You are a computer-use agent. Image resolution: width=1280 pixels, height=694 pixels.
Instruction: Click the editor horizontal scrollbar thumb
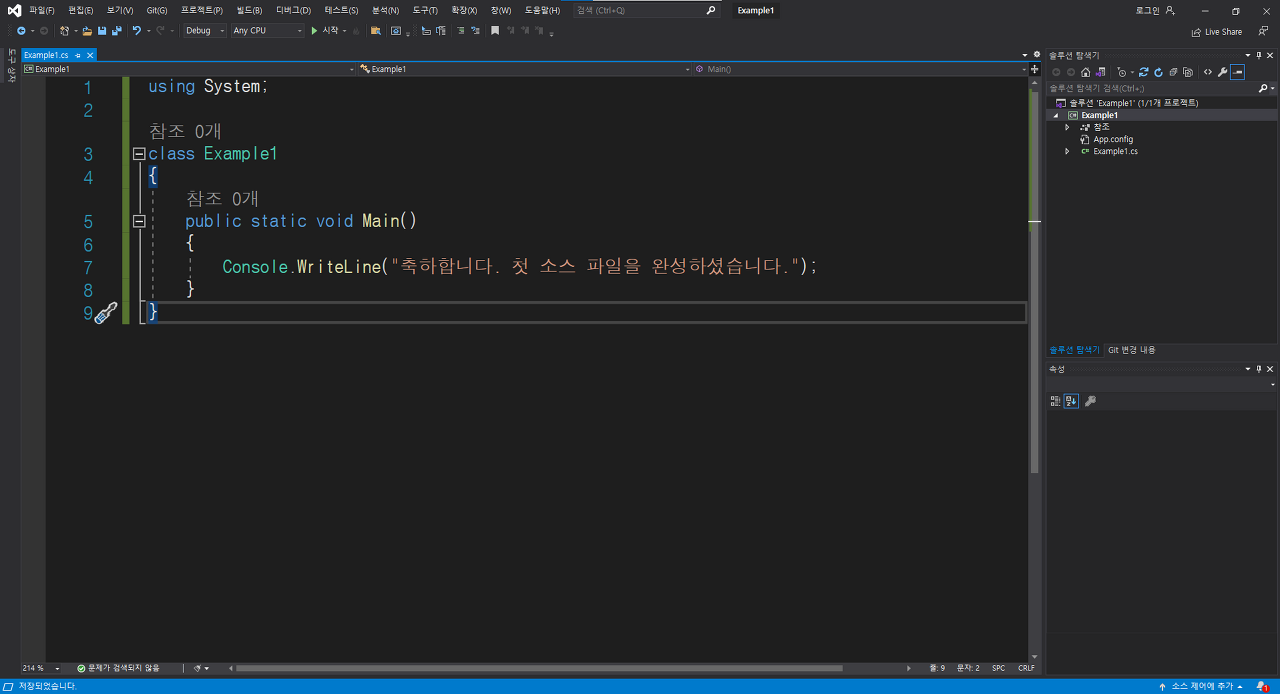pyautogui.click(x=539, y=668)
